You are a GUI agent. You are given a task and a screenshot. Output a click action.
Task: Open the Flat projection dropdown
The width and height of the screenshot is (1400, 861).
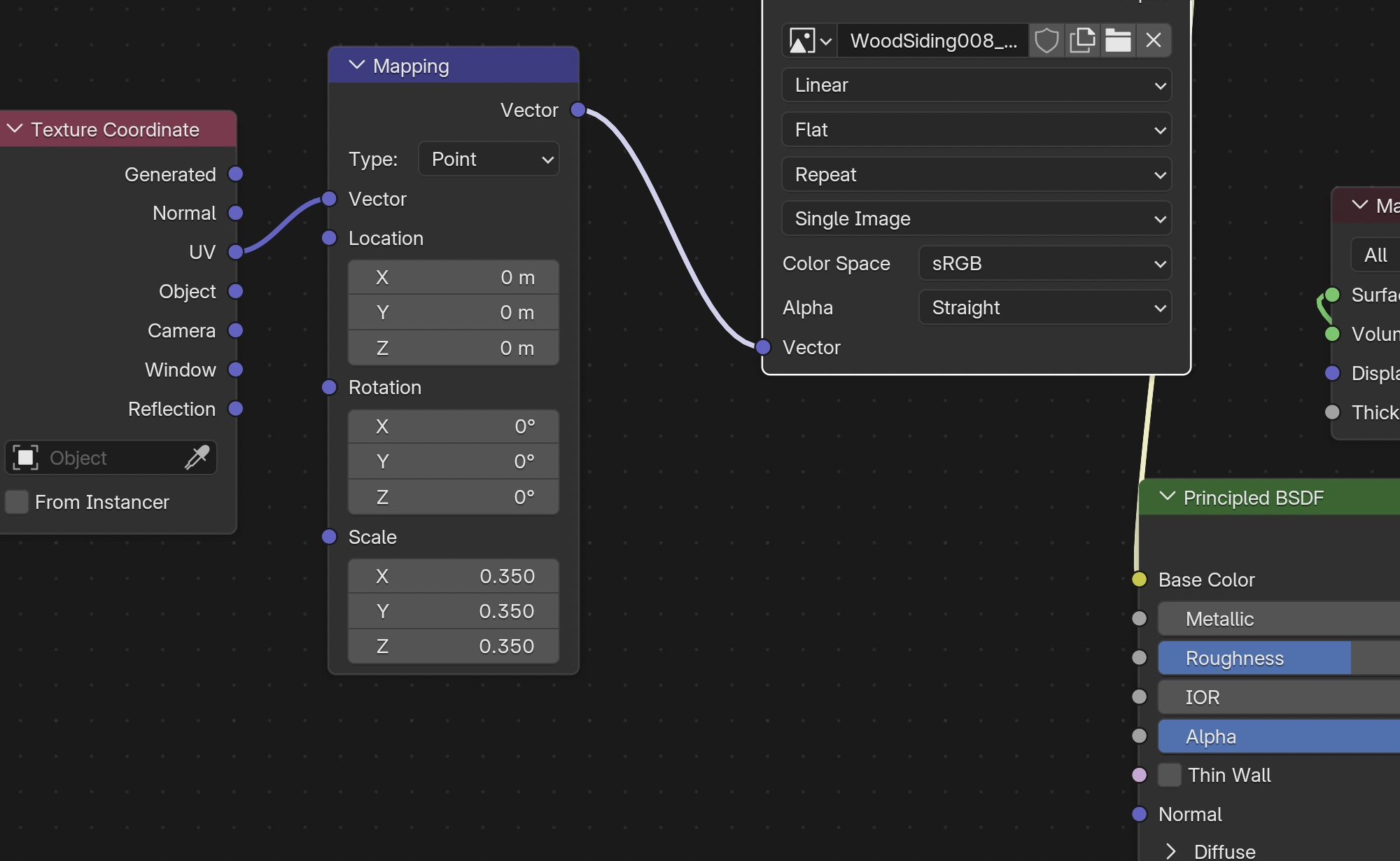(976, 129)
